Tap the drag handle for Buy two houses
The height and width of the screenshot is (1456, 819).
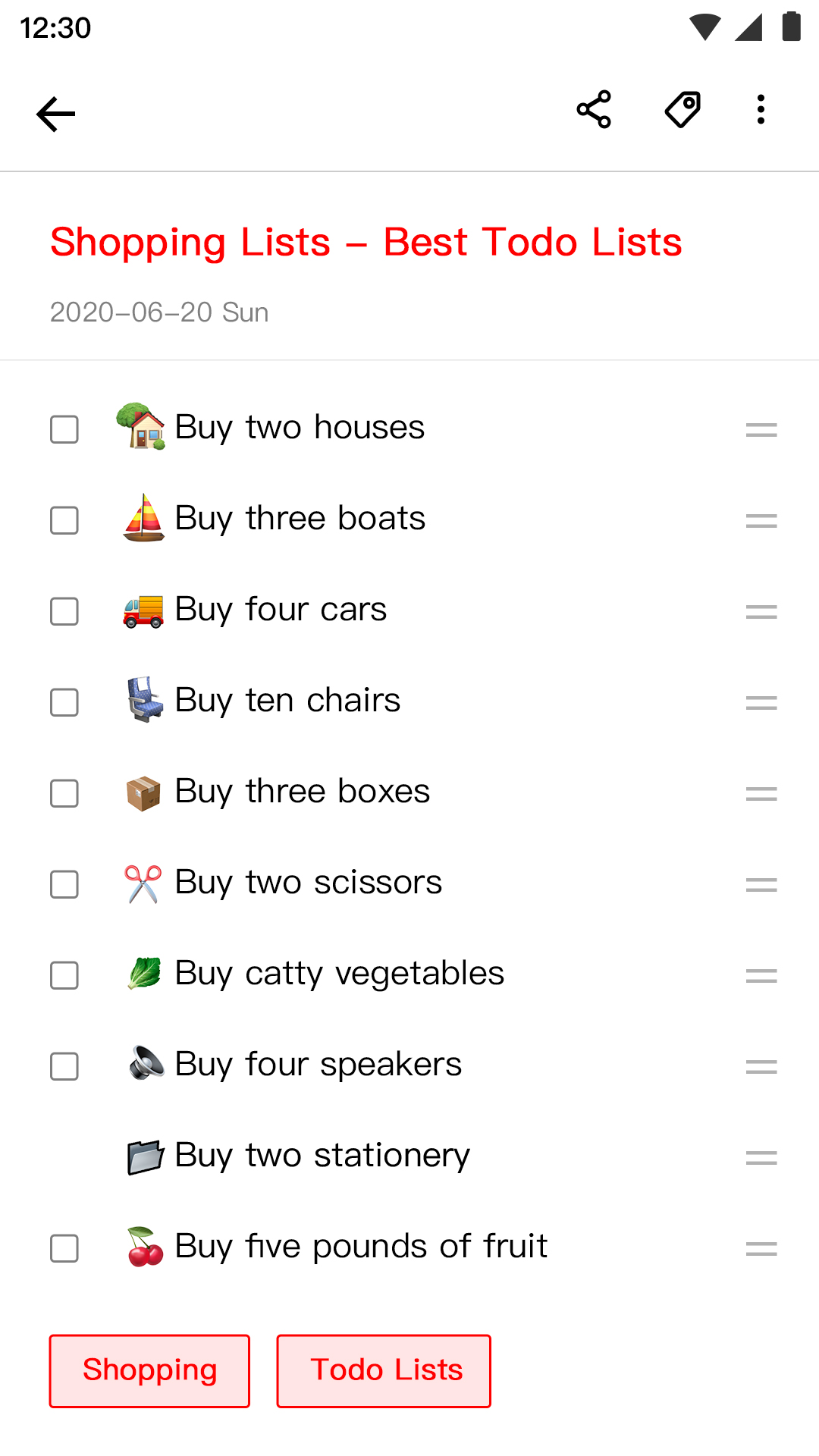[761, 430]
